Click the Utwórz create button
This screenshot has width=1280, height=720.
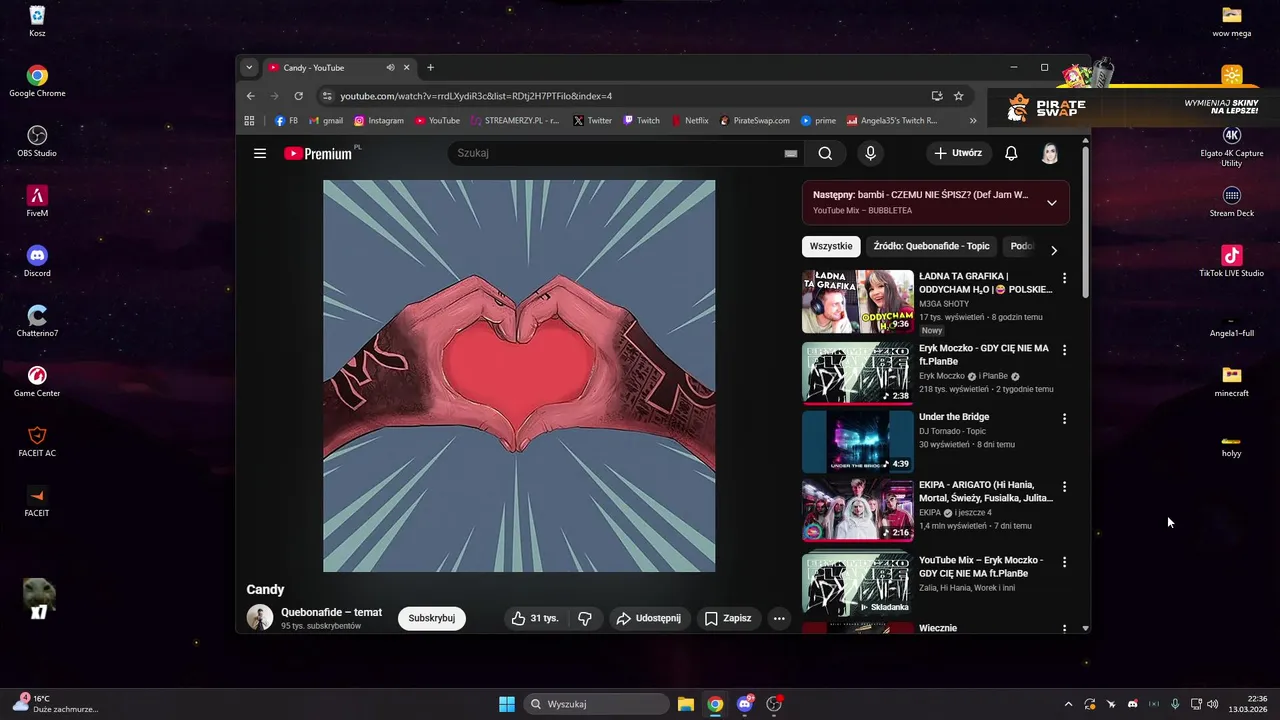[x=959, y=153]
